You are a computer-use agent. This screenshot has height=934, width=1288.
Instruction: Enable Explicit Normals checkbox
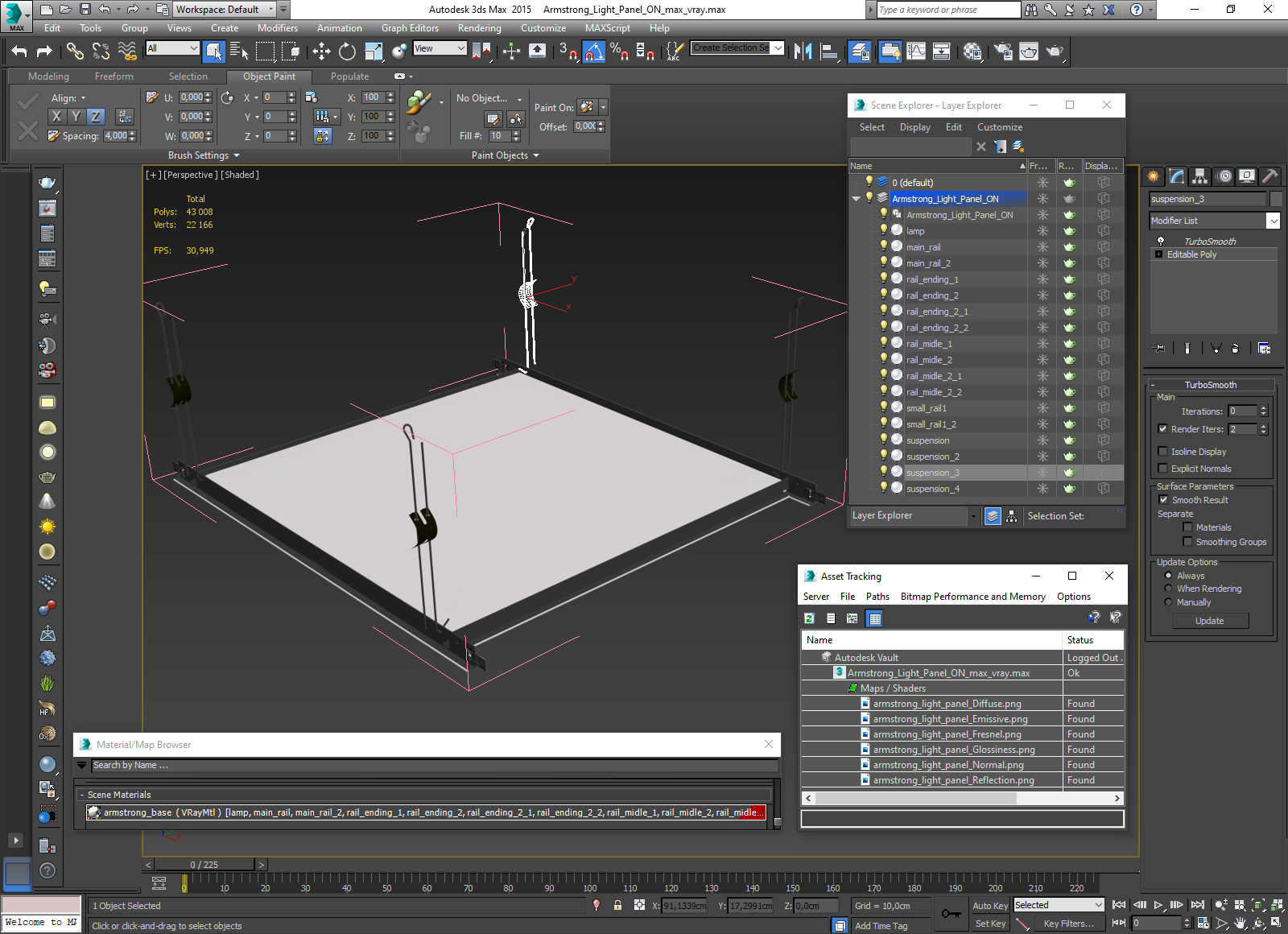pos(1162,469)
